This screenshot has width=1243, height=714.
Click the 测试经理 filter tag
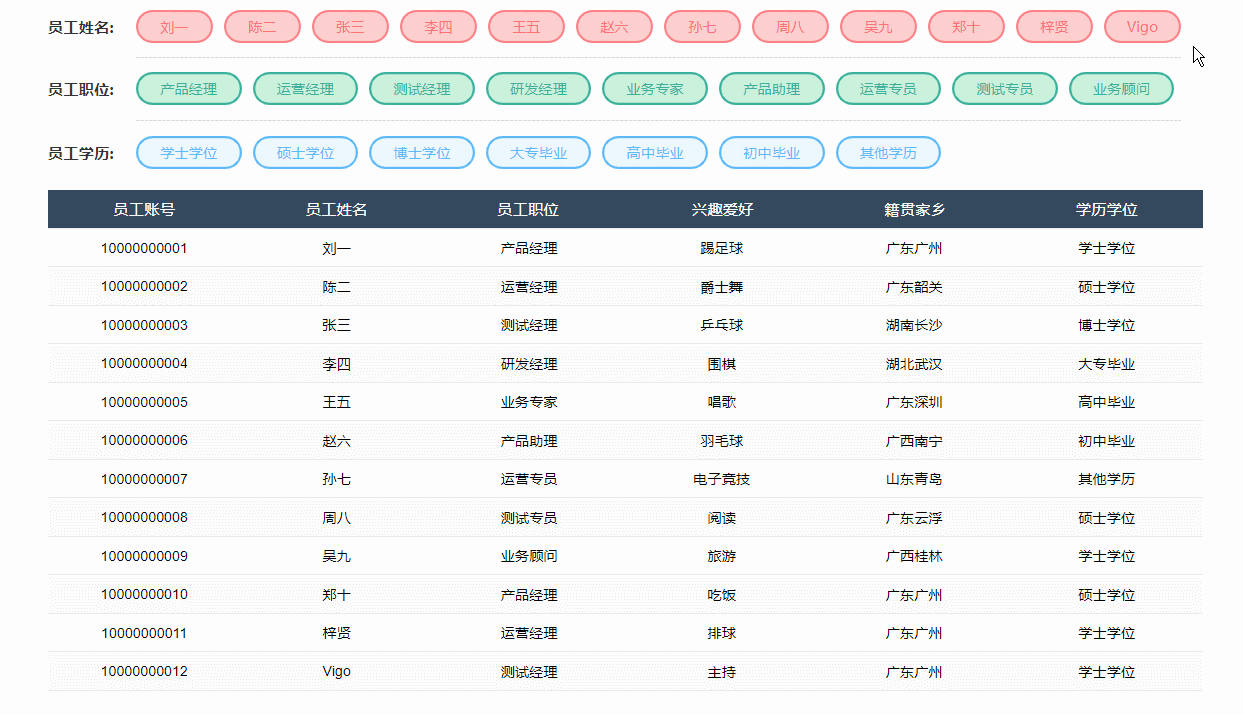[x=422, y=88]
